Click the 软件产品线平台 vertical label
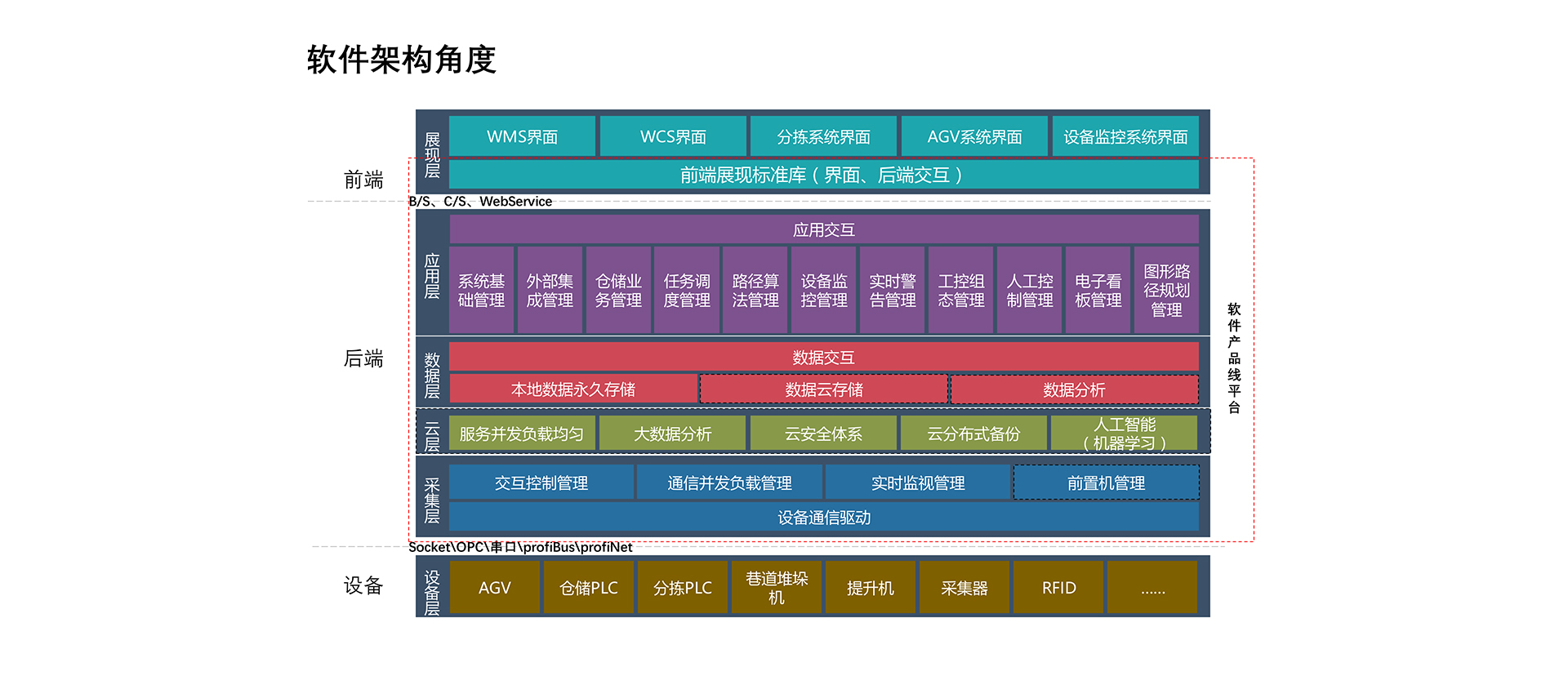 (x=1234, y=358)
